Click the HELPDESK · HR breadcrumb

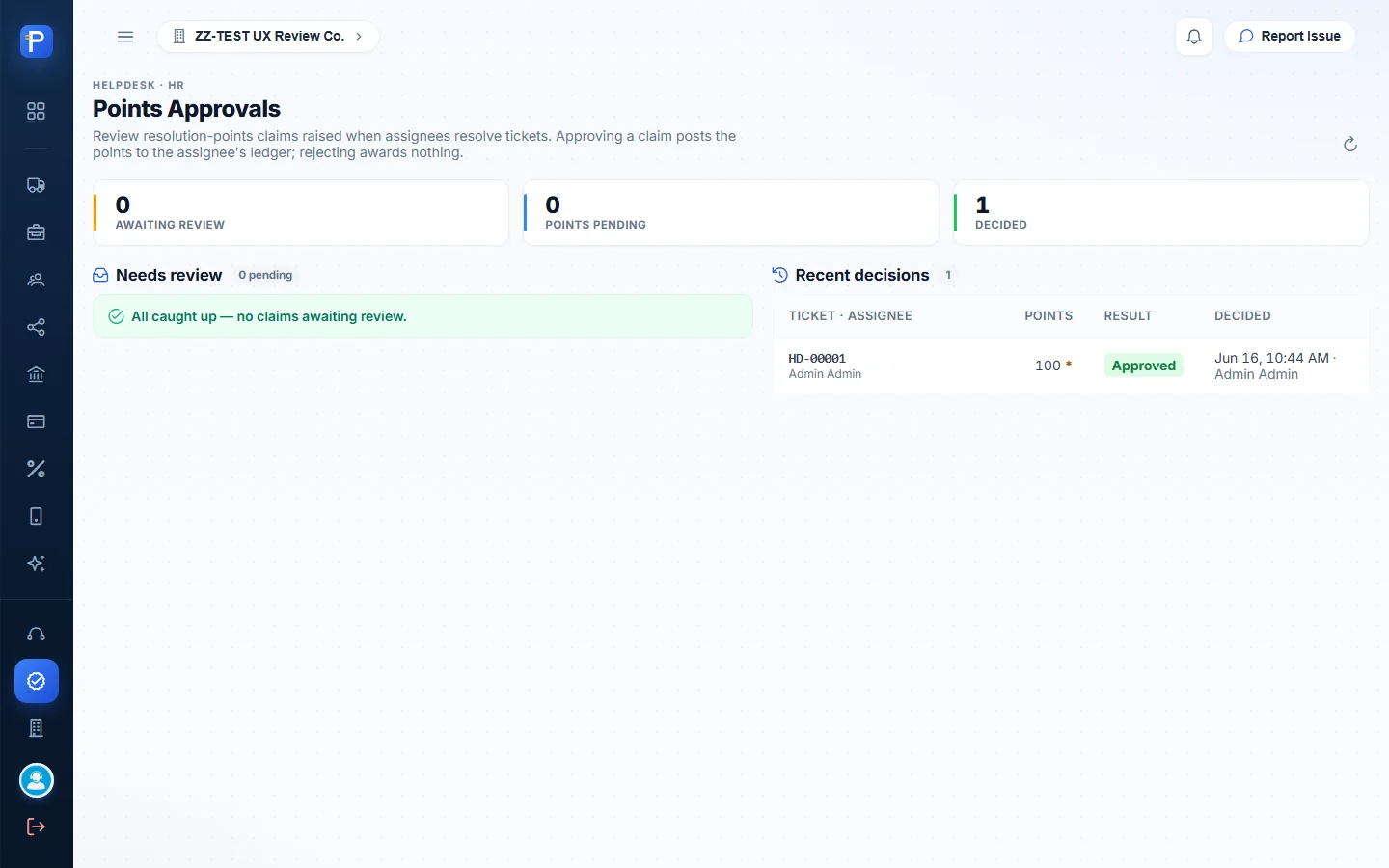pyautogui.click(x=138, y=85)
